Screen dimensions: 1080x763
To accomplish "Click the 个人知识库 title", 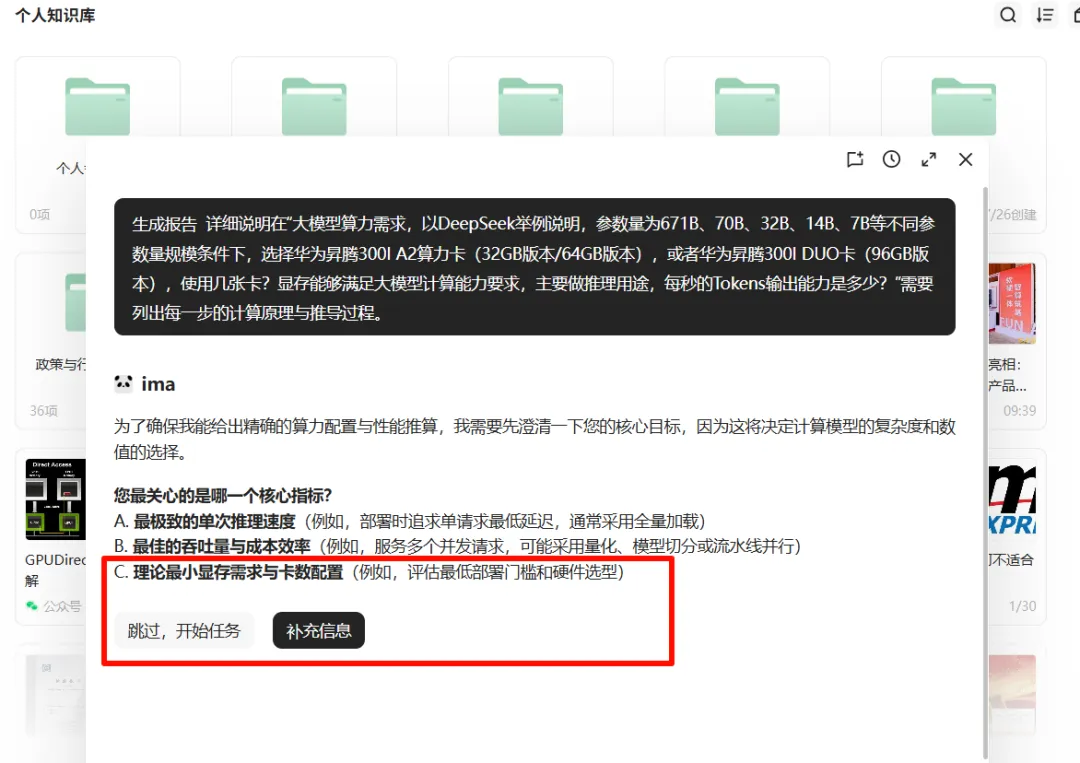I will 55,15.
